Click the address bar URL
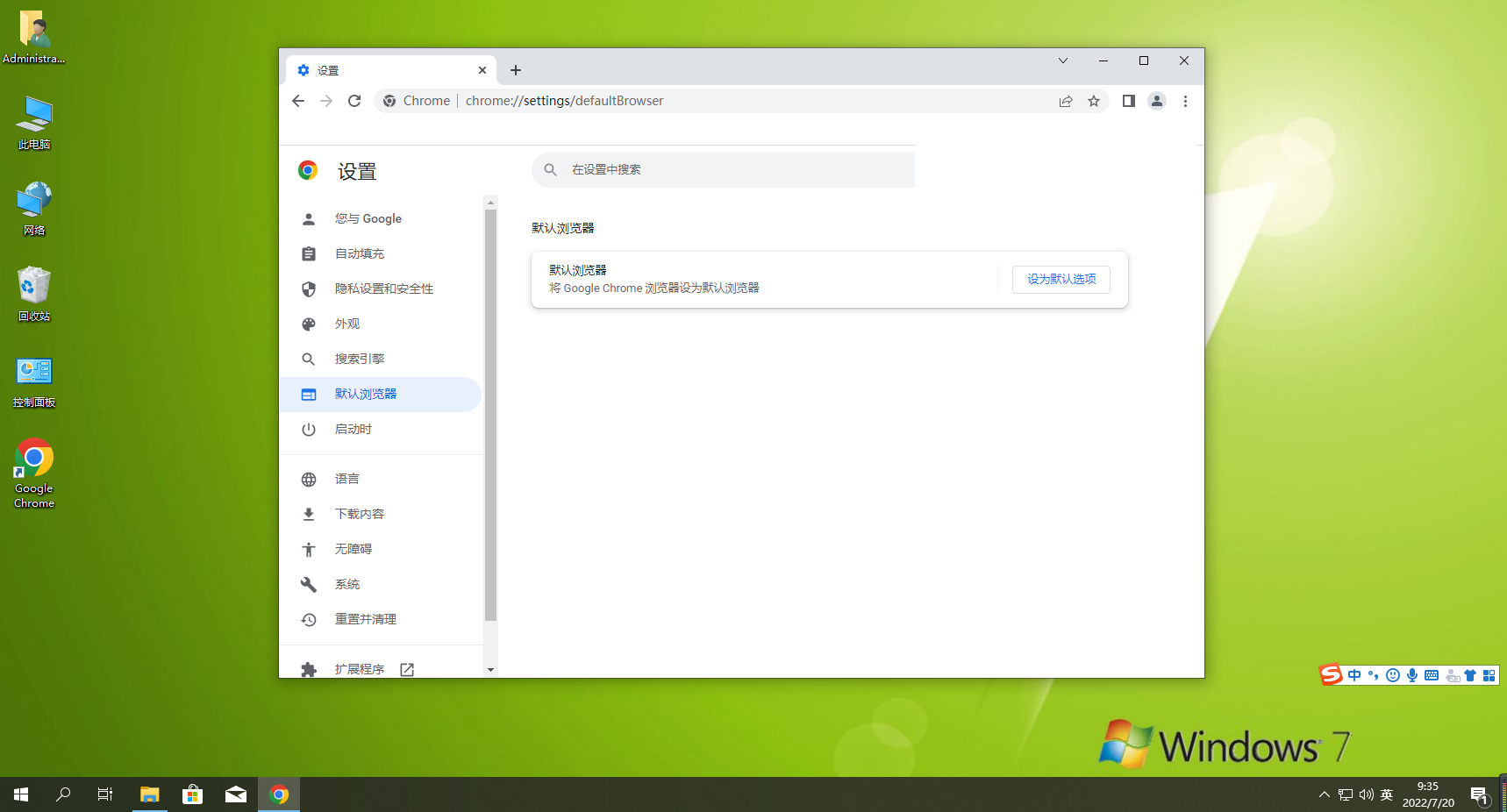The height and width of the screenshot is (812, 1507). (x=564, y=101)
